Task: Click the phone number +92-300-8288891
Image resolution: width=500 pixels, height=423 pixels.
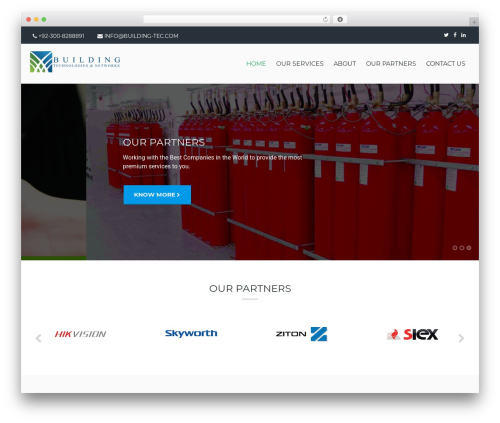Action: (61, 36)
